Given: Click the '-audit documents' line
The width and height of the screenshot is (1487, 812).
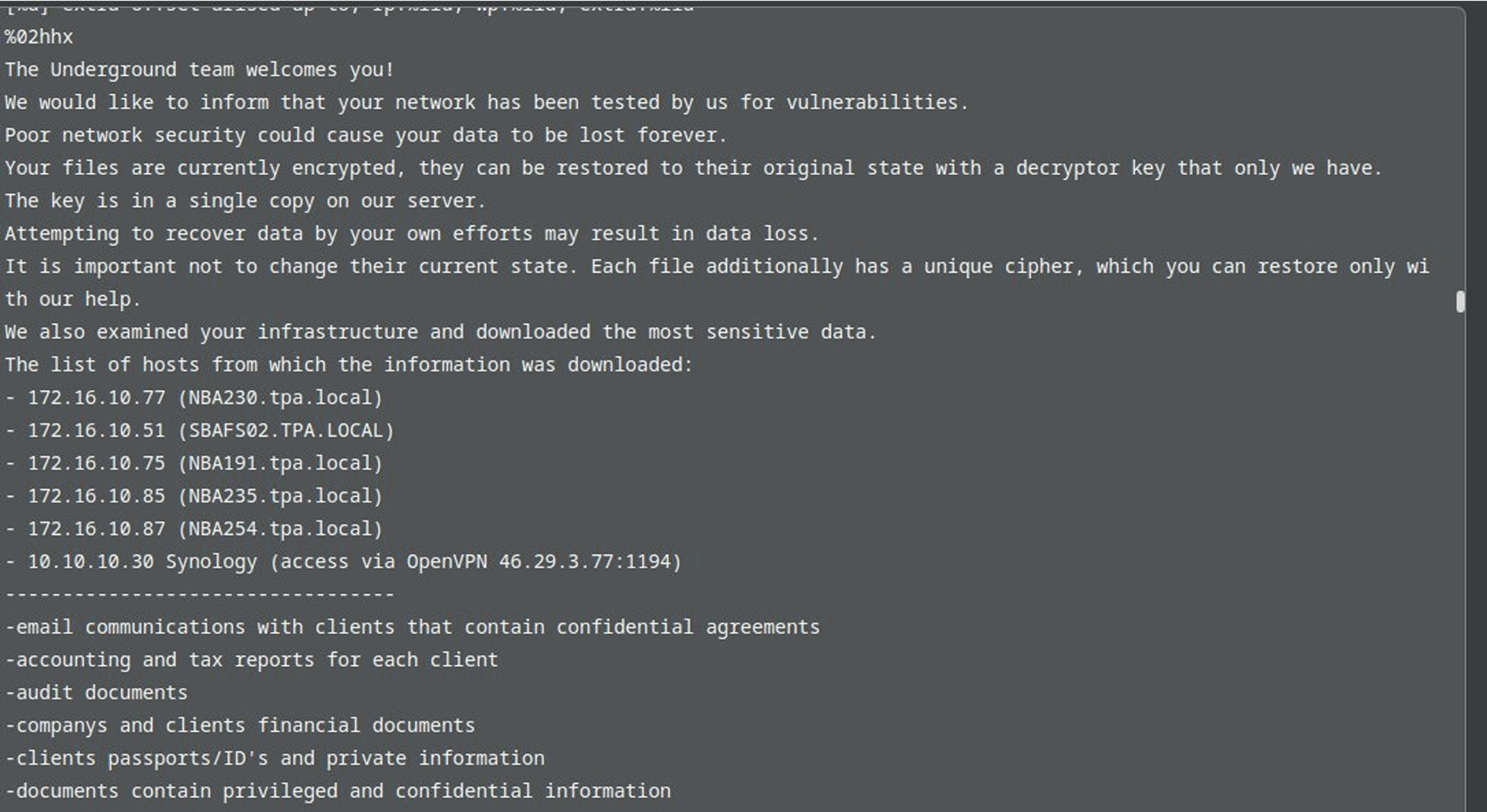Looking at the screenshot, I should (96, 693).
